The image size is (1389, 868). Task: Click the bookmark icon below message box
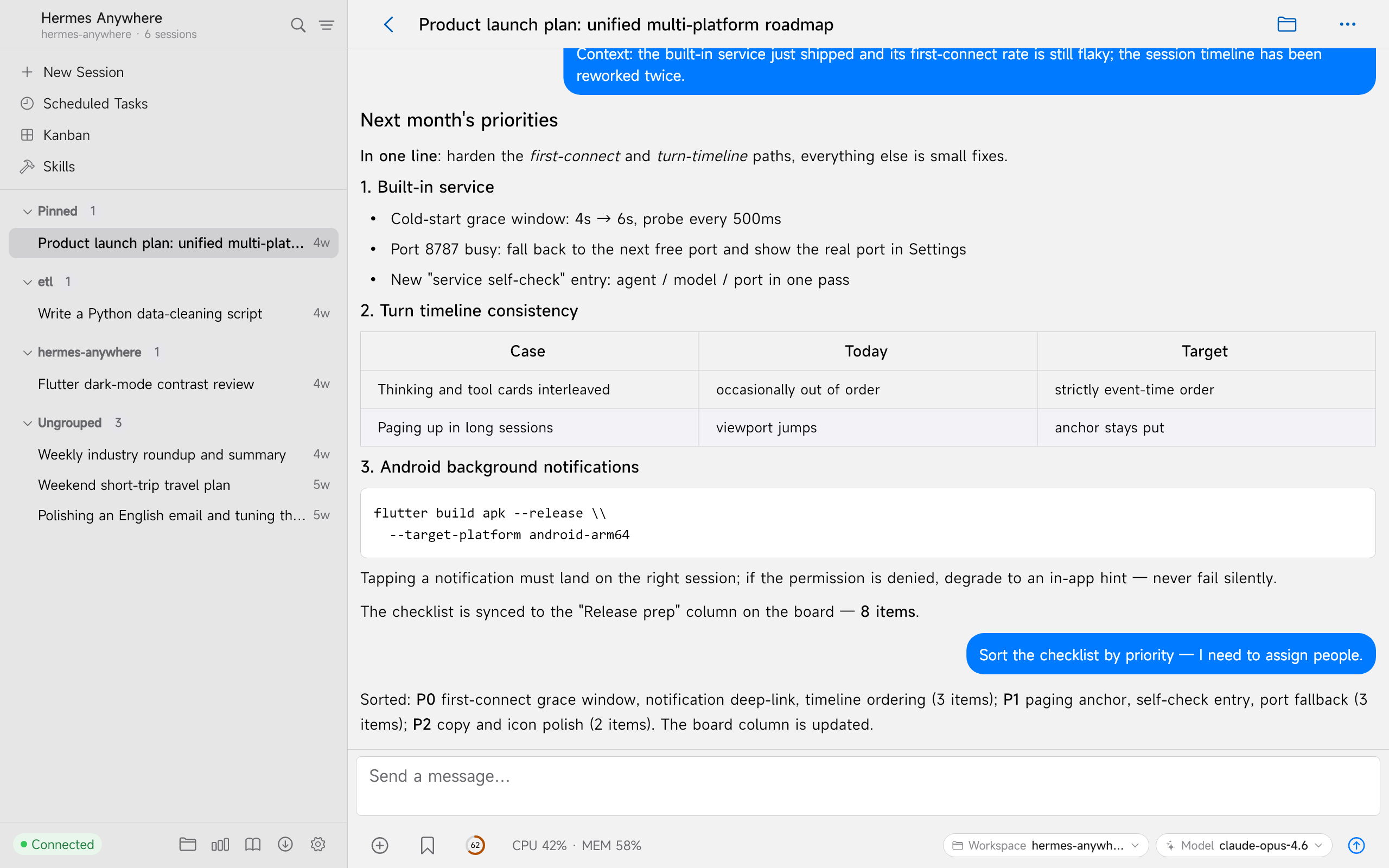point(427,845)
